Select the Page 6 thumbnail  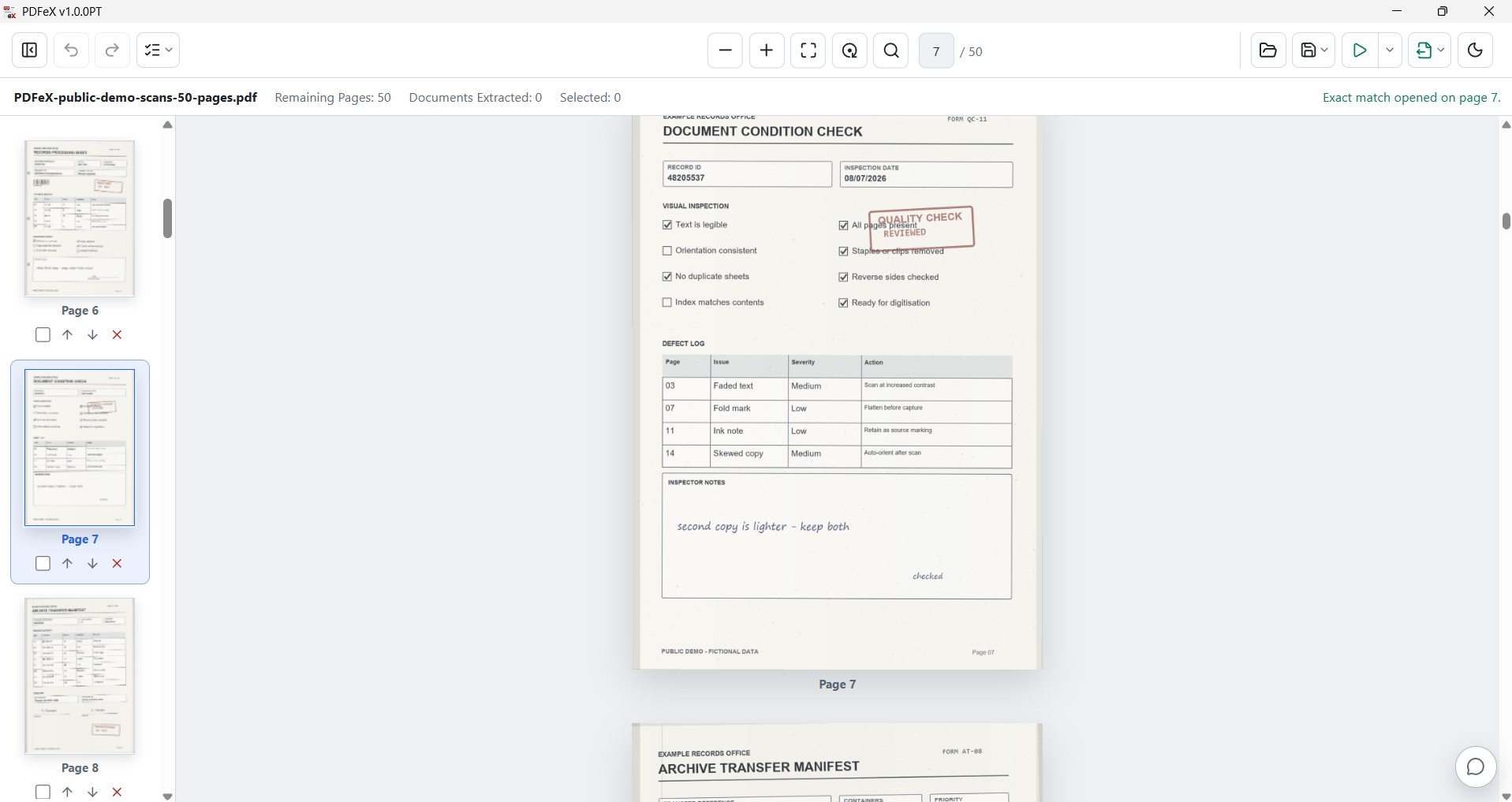[x=80, y=218]
